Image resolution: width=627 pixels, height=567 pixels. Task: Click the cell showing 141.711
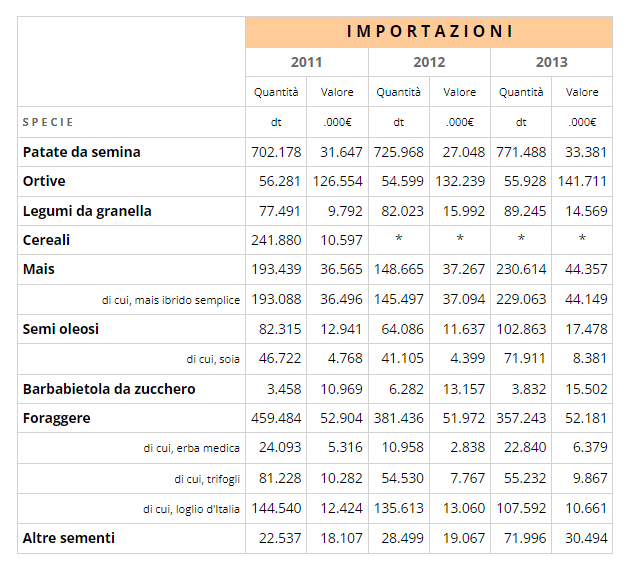click(582, 181)
